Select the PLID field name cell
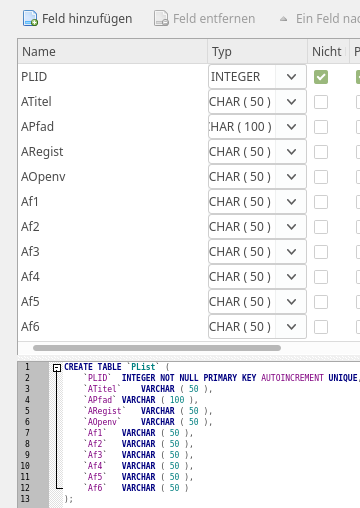Screen dimensions: 360x508 [x=113, y=77]
